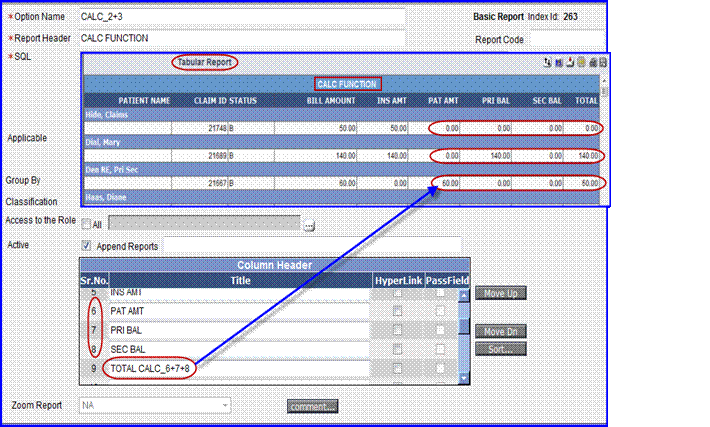Screen dimensions: 710x427
Task: Click the Report Code input field
Action: coord(567,40)
